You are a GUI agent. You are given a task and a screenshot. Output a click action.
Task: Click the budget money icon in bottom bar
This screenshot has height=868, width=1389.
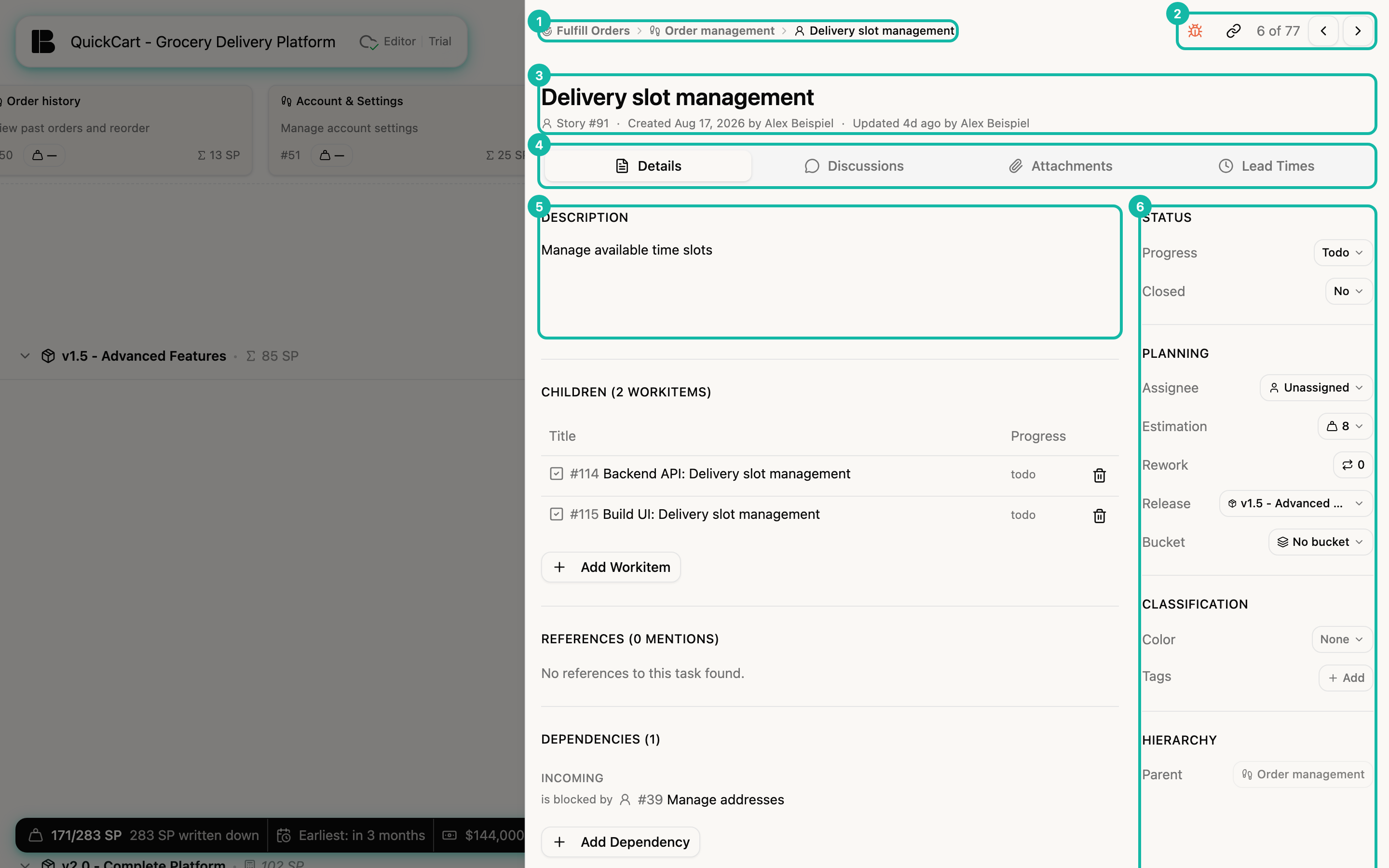449,835
